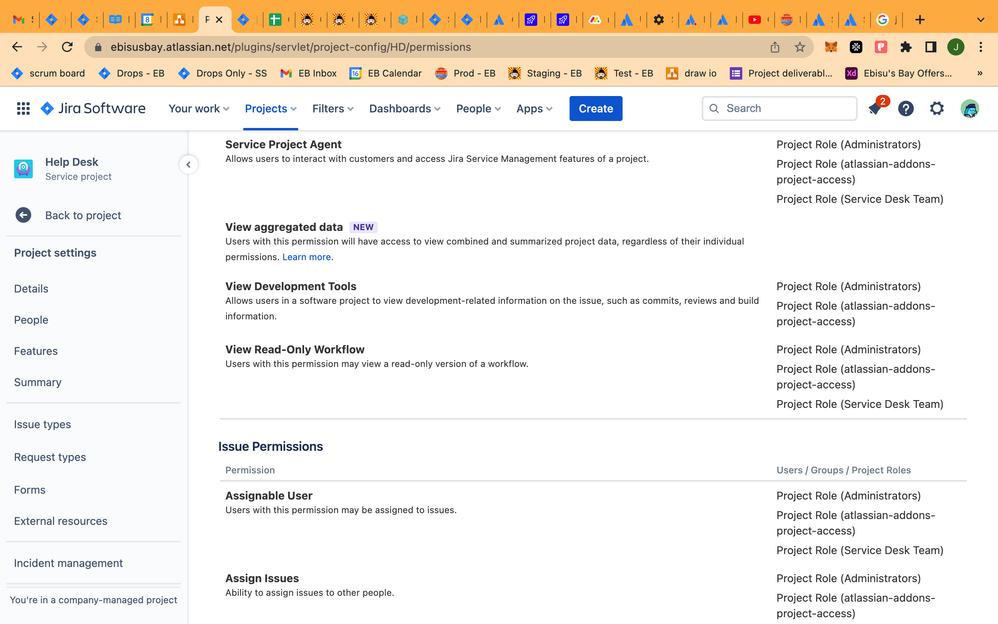Open the Test - EB bookmark
This screenshot has width=998, height=624.
(x=624, y=73)
